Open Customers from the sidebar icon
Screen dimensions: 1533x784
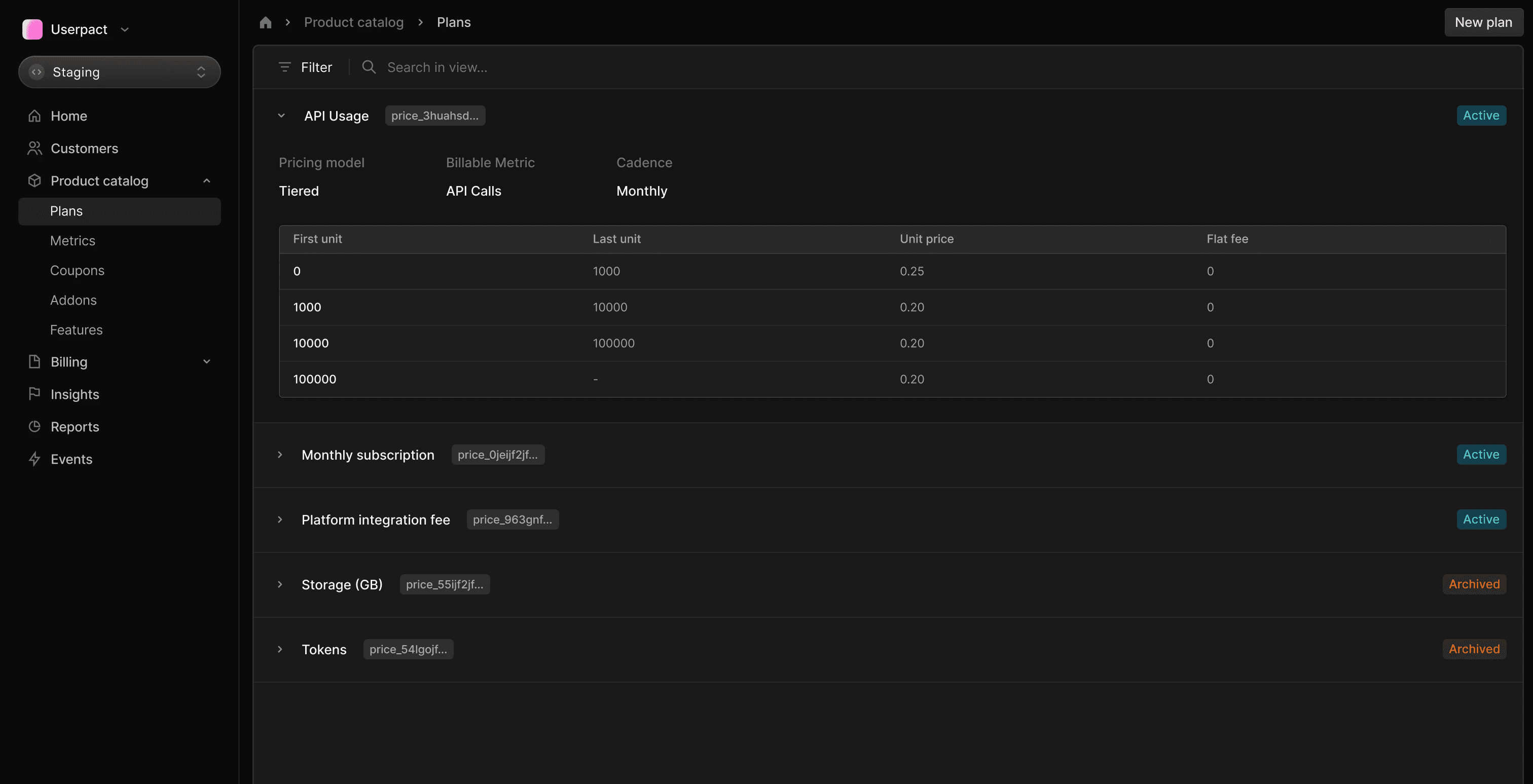point(34,148)
